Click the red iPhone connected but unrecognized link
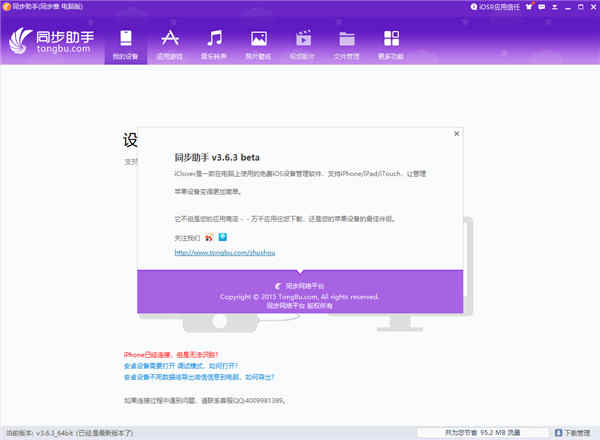This screenshot has height=440, width=600. (x=171, y=355)
